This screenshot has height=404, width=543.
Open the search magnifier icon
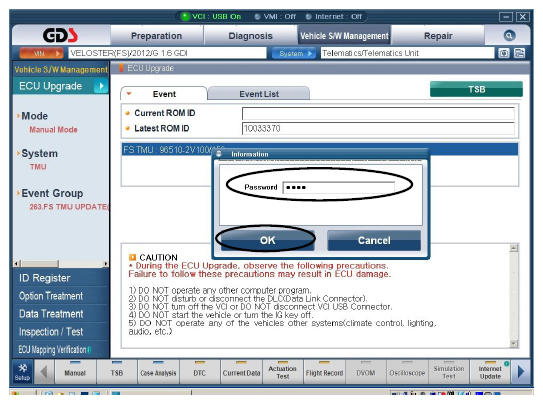point(509,35)
